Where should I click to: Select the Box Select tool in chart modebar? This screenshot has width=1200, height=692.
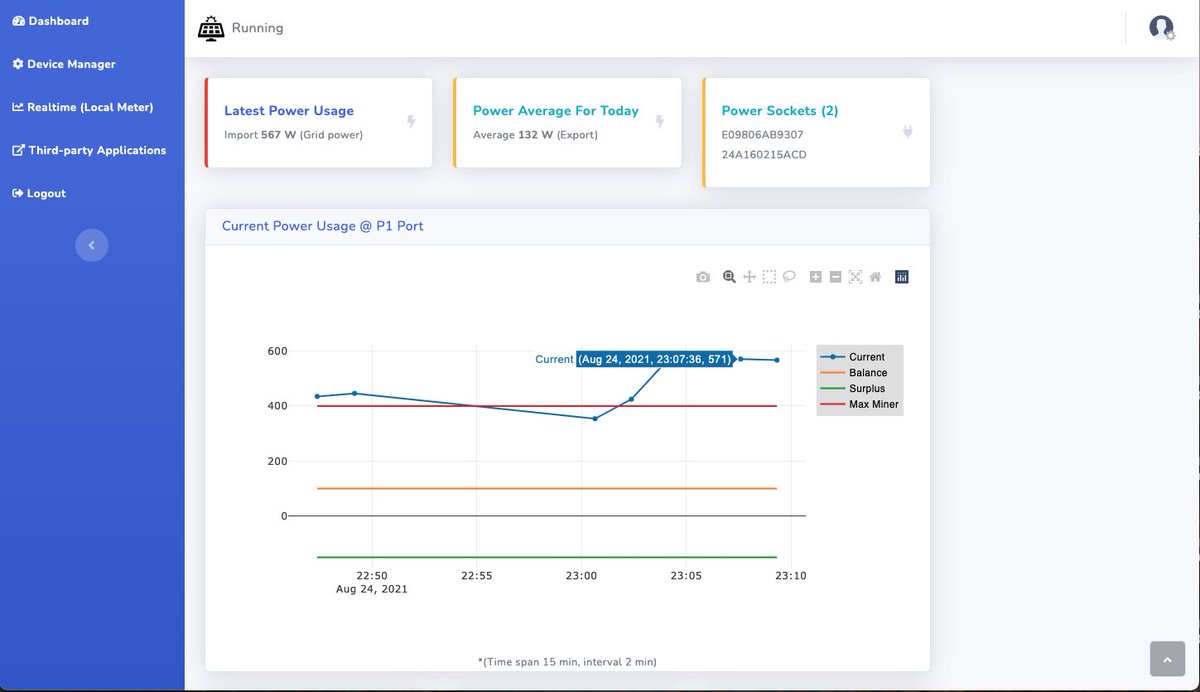pos(769,277)
